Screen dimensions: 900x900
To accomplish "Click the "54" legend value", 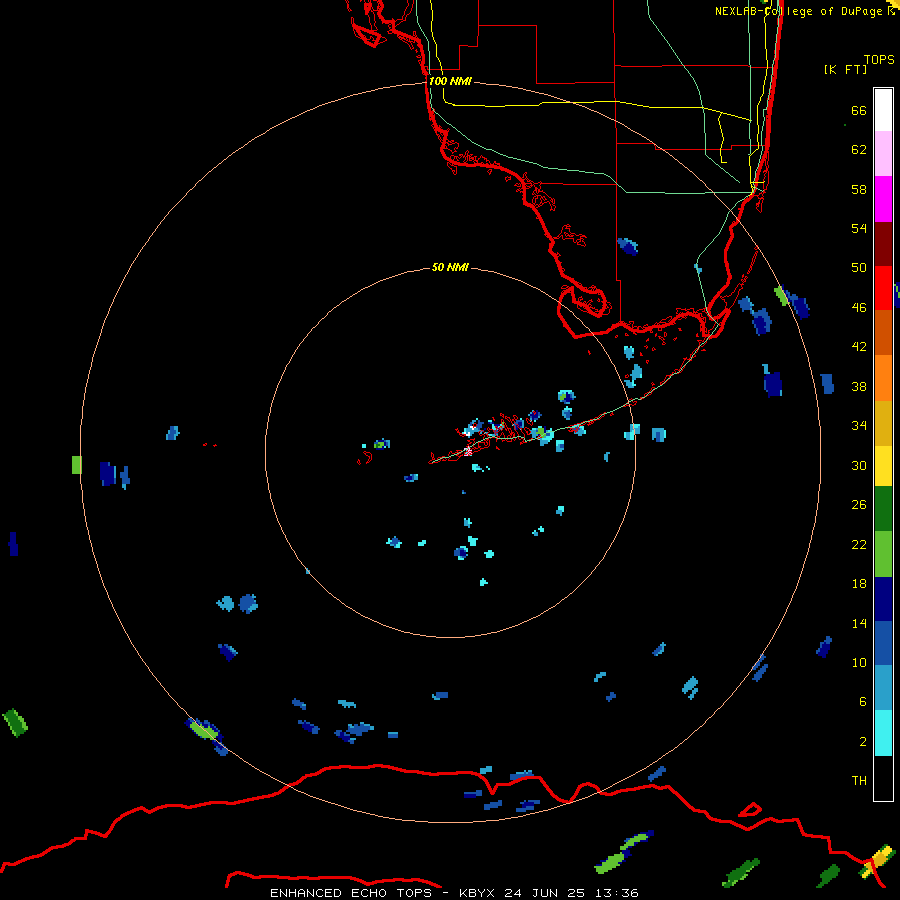I will point(859,228).
